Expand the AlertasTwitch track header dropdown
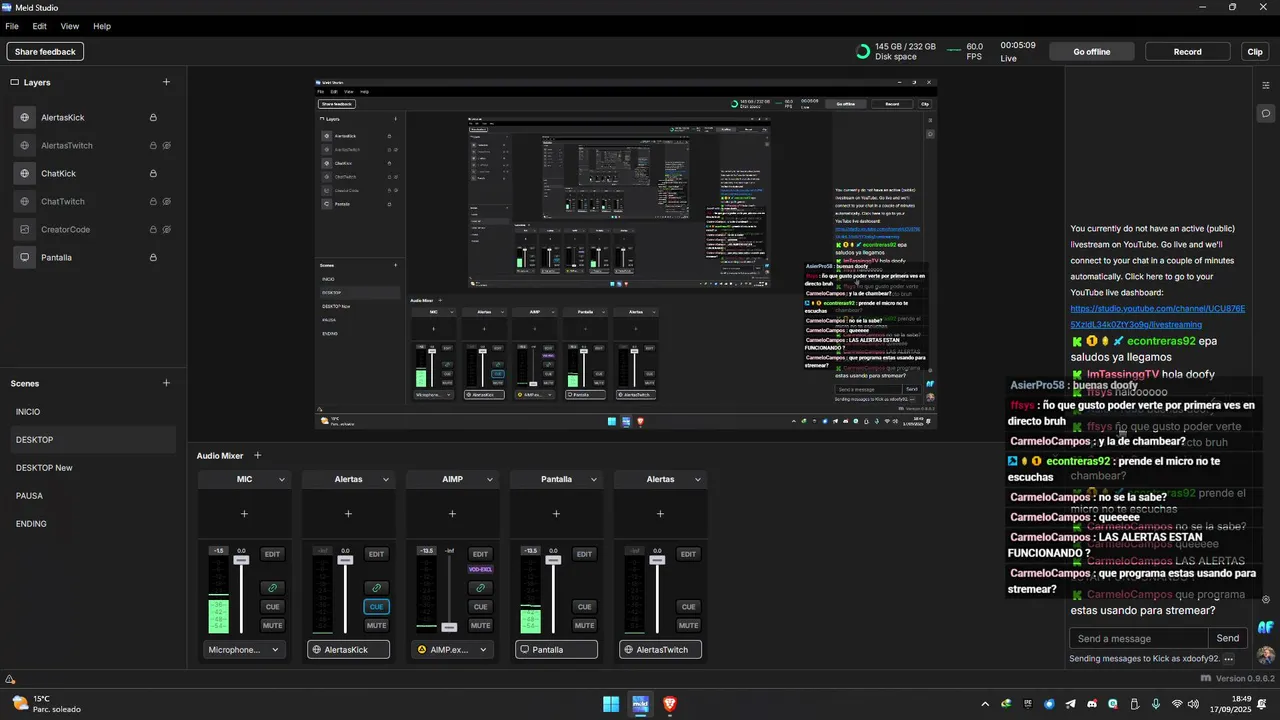This screenshot has width=1280, height=720. click(698, 480)
